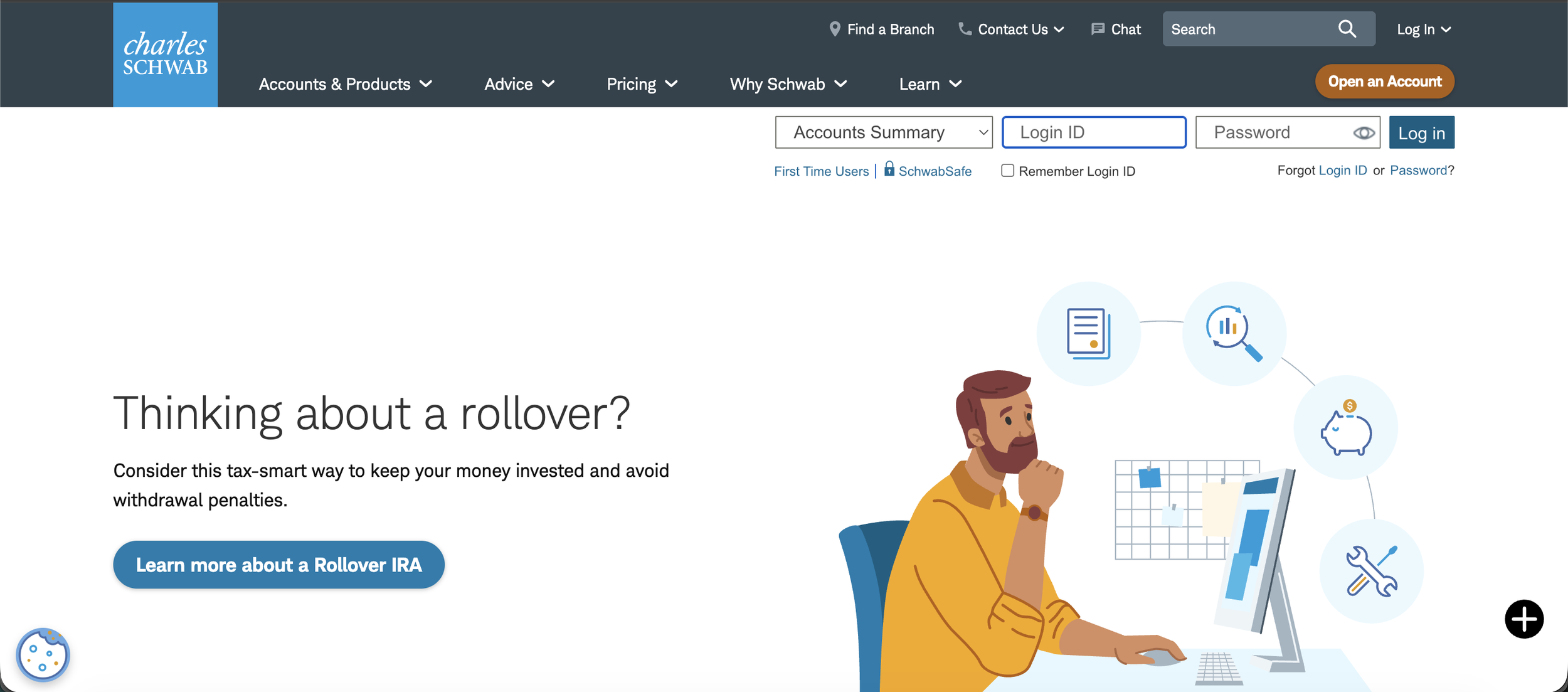
Task: Click the search magnifying glass icon
Action: click(x=1347, y=29)
